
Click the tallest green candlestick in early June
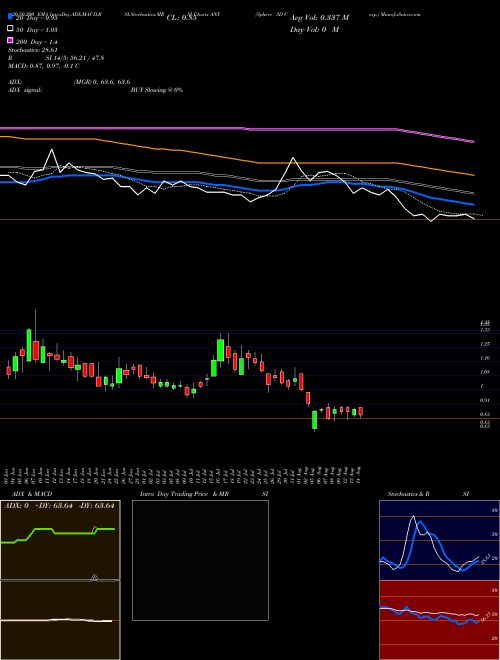click(29, 345)
